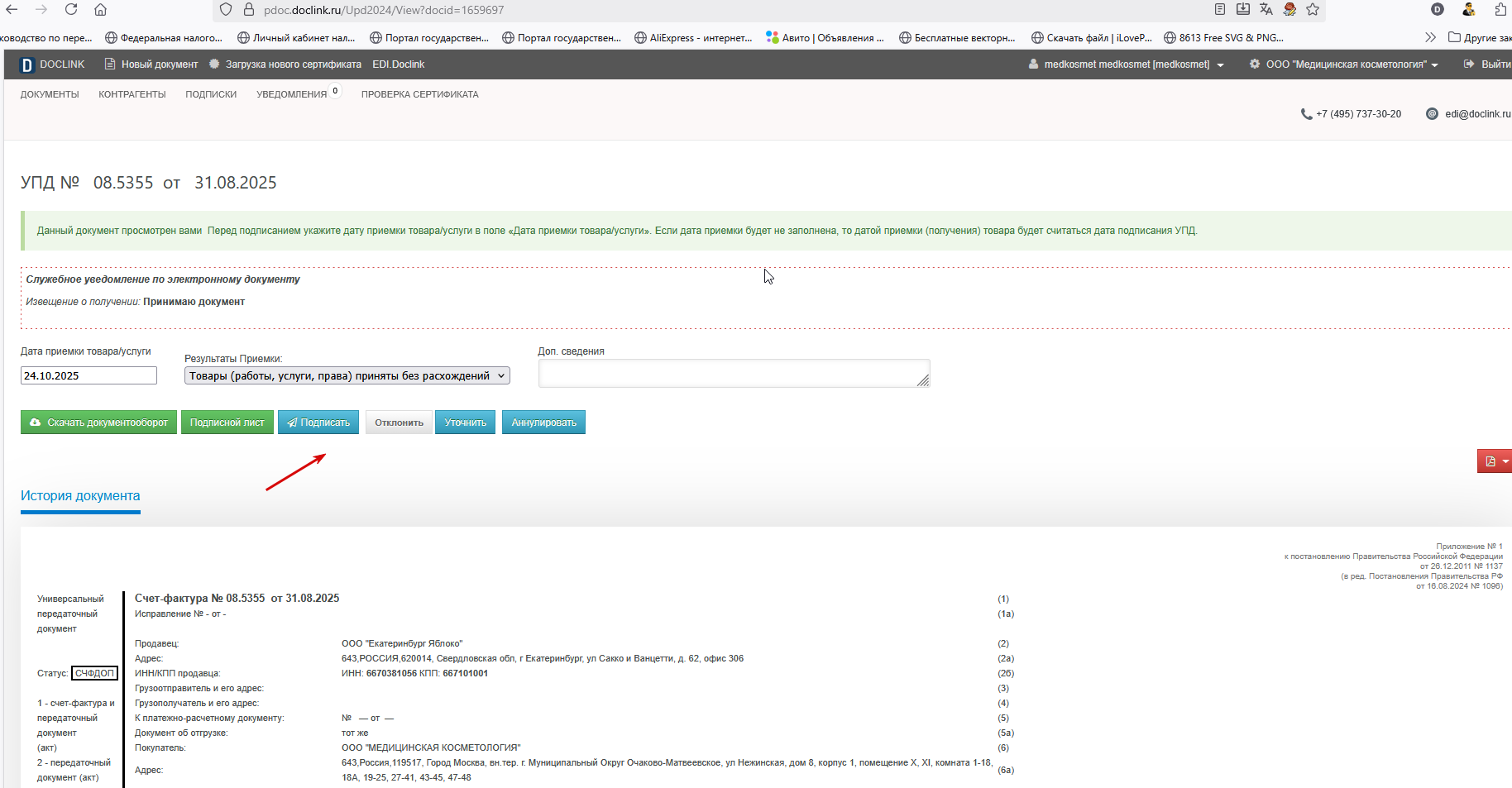1512x788 pixels.
Task: Click the СЧФДОП status box
Action: click(x=94, y=673)
